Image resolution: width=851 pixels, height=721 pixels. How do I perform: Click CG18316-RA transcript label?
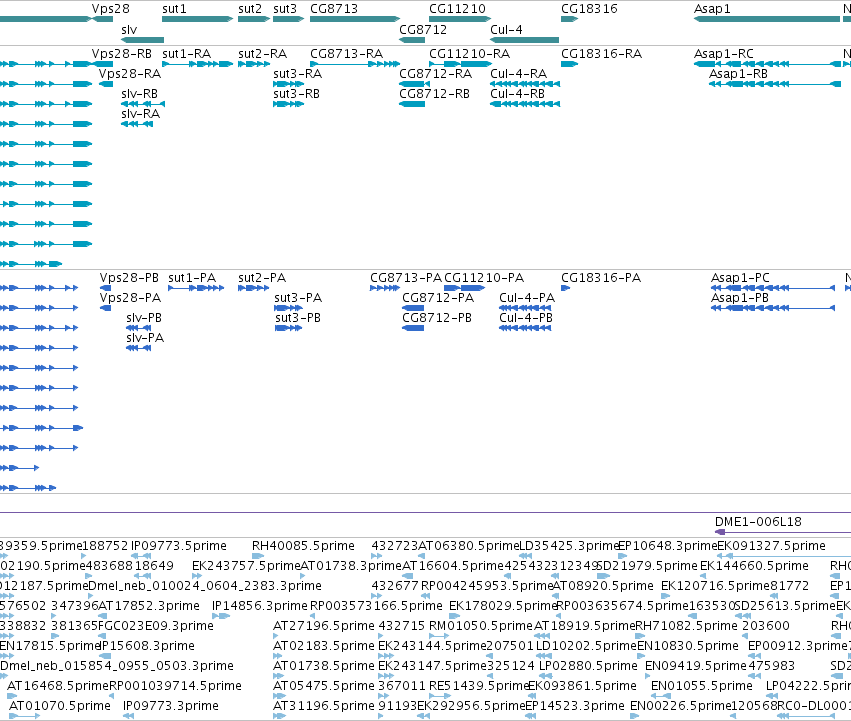(601, 54)
